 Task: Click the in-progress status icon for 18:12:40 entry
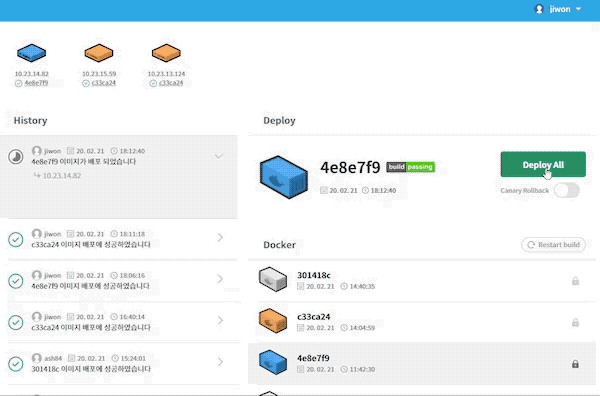point(16,156)
